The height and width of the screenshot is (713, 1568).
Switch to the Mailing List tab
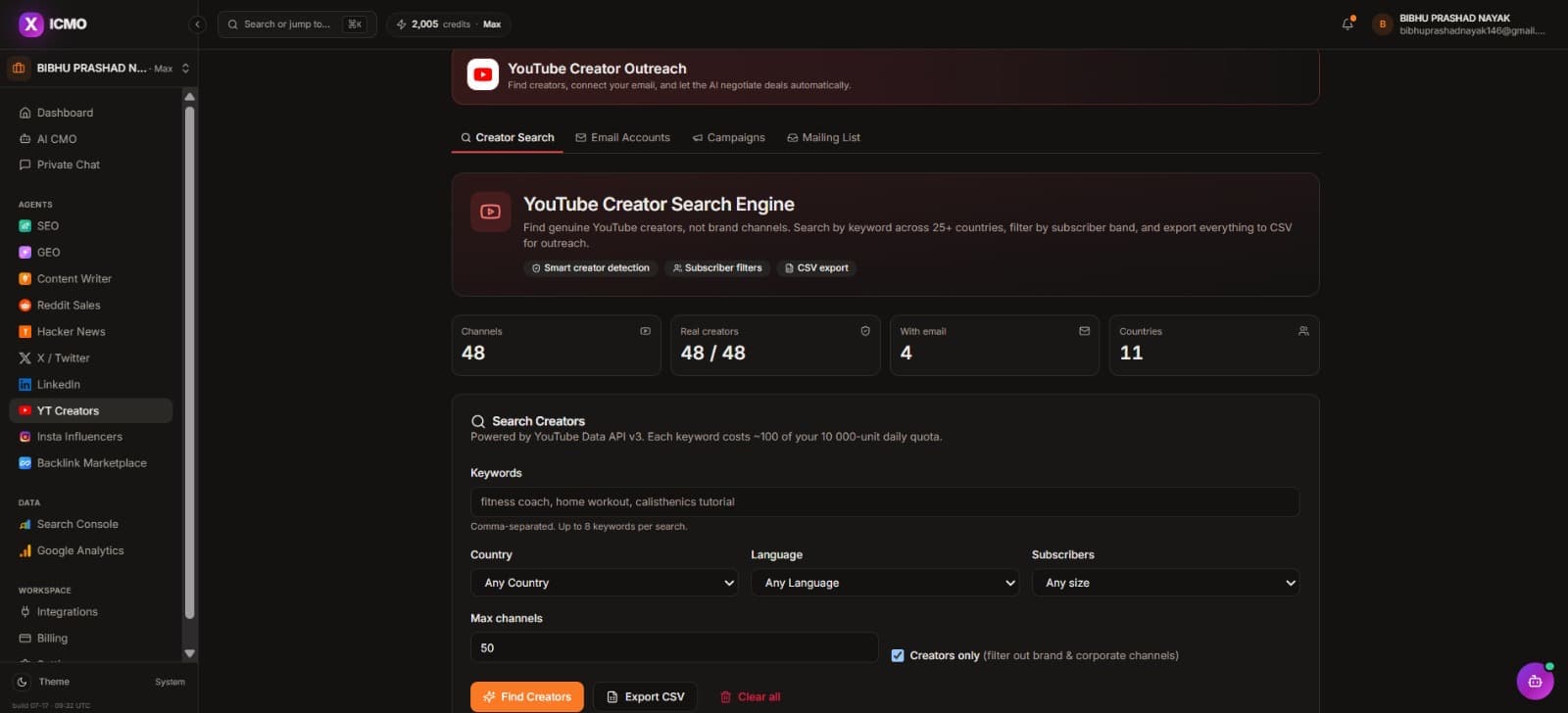pos(824,137)
